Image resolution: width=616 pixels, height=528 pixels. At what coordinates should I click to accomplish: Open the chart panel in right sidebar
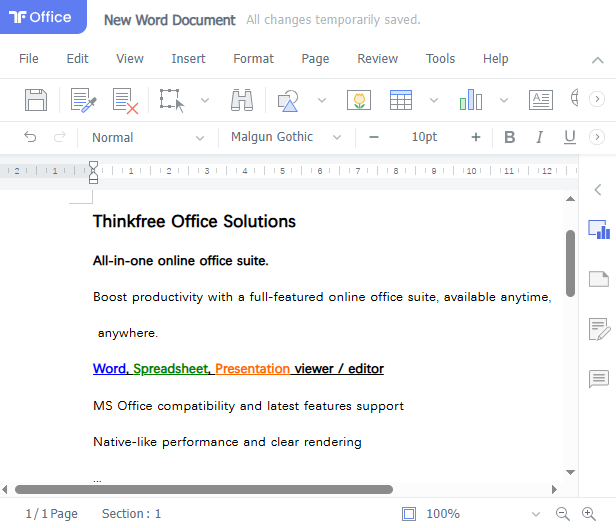[x=599, y=229]
